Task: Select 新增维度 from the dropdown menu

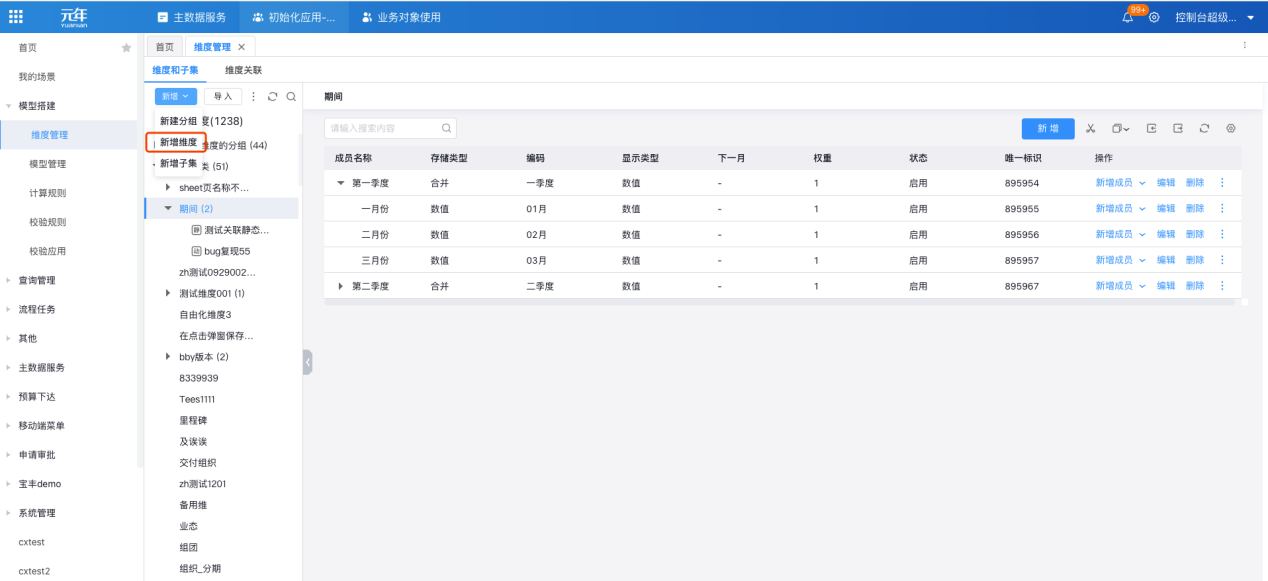Action: point(179,142)
